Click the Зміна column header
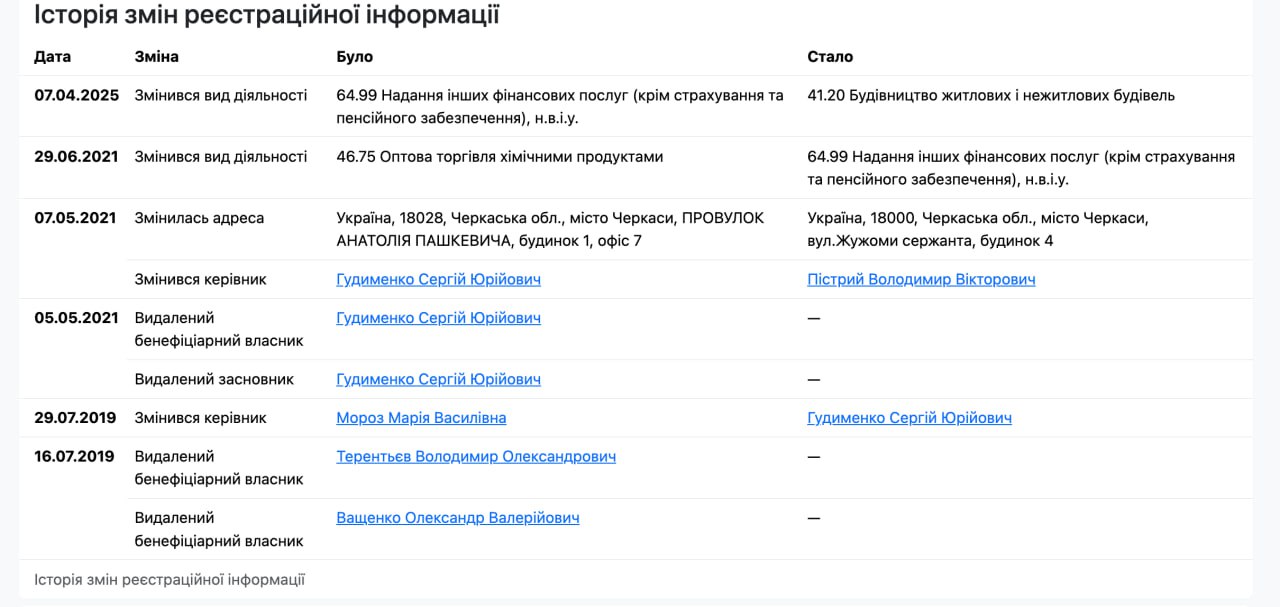This screenshot has width=1280, height=607. pyautogui.click(x=157, y=57)
